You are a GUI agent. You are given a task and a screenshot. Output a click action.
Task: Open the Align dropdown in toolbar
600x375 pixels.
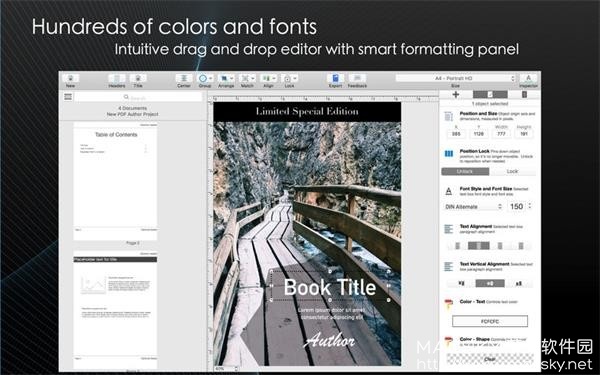(x=268, y=78)
